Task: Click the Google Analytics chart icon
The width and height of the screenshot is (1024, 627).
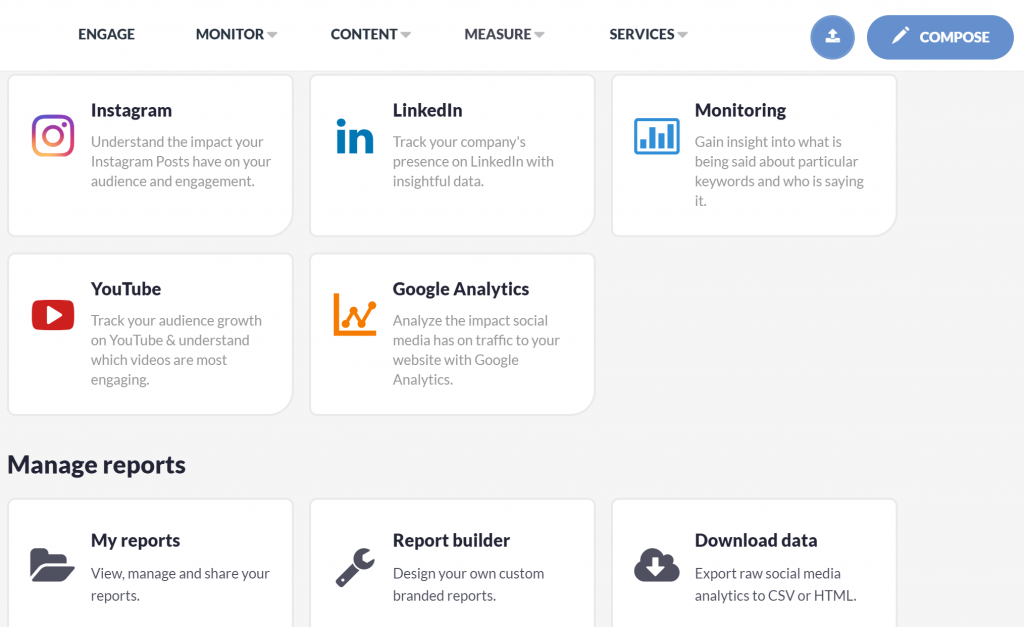Action: (x=355, y=314)
